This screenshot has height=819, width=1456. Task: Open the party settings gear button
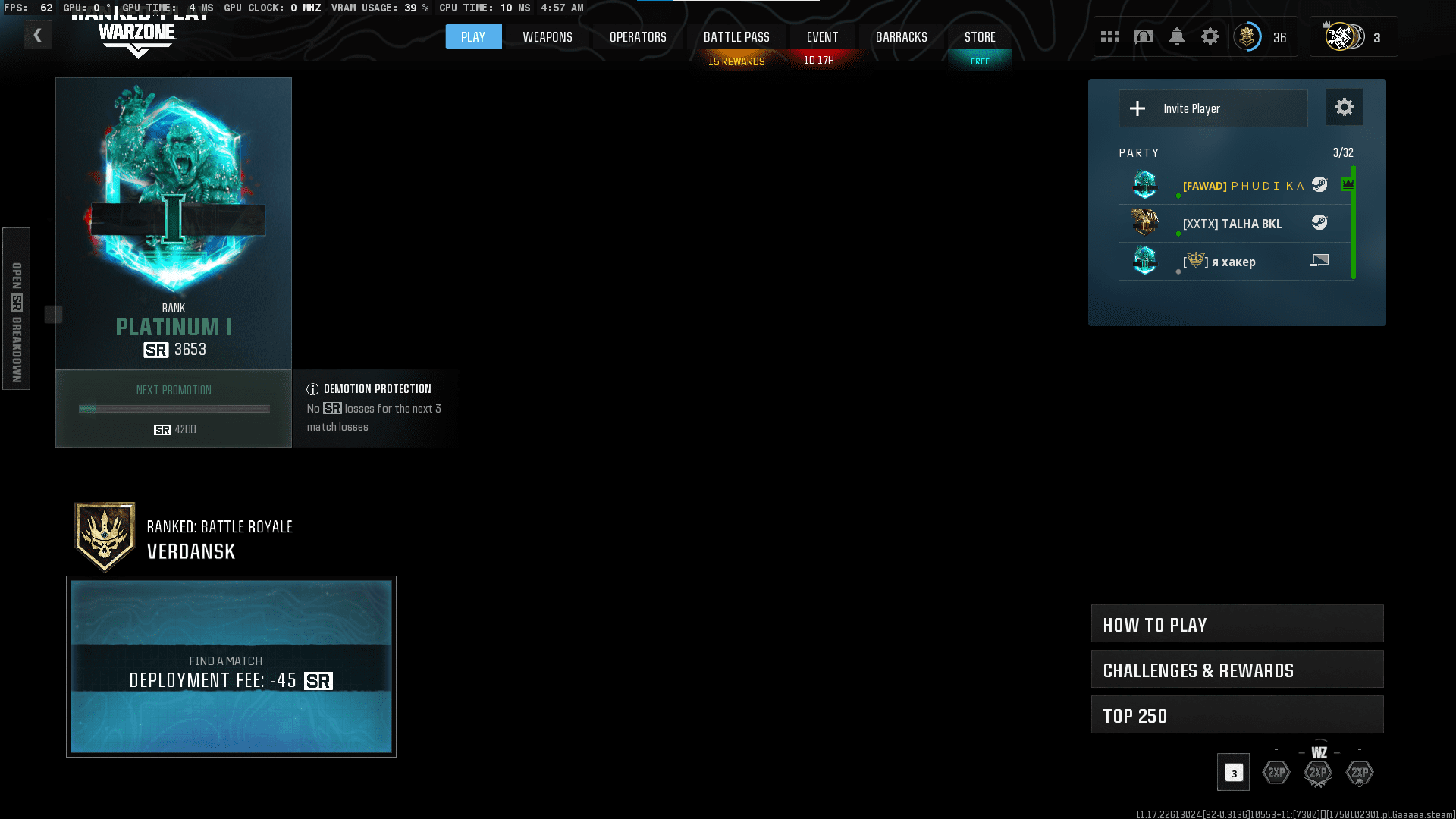[1344, 107]
